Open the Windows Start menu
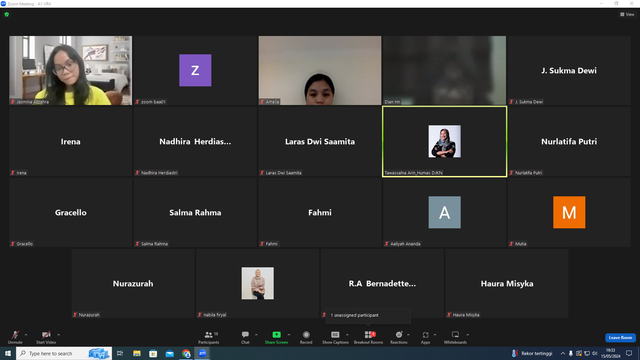This screenshot has width=640, height=360. tap(8, 353)
